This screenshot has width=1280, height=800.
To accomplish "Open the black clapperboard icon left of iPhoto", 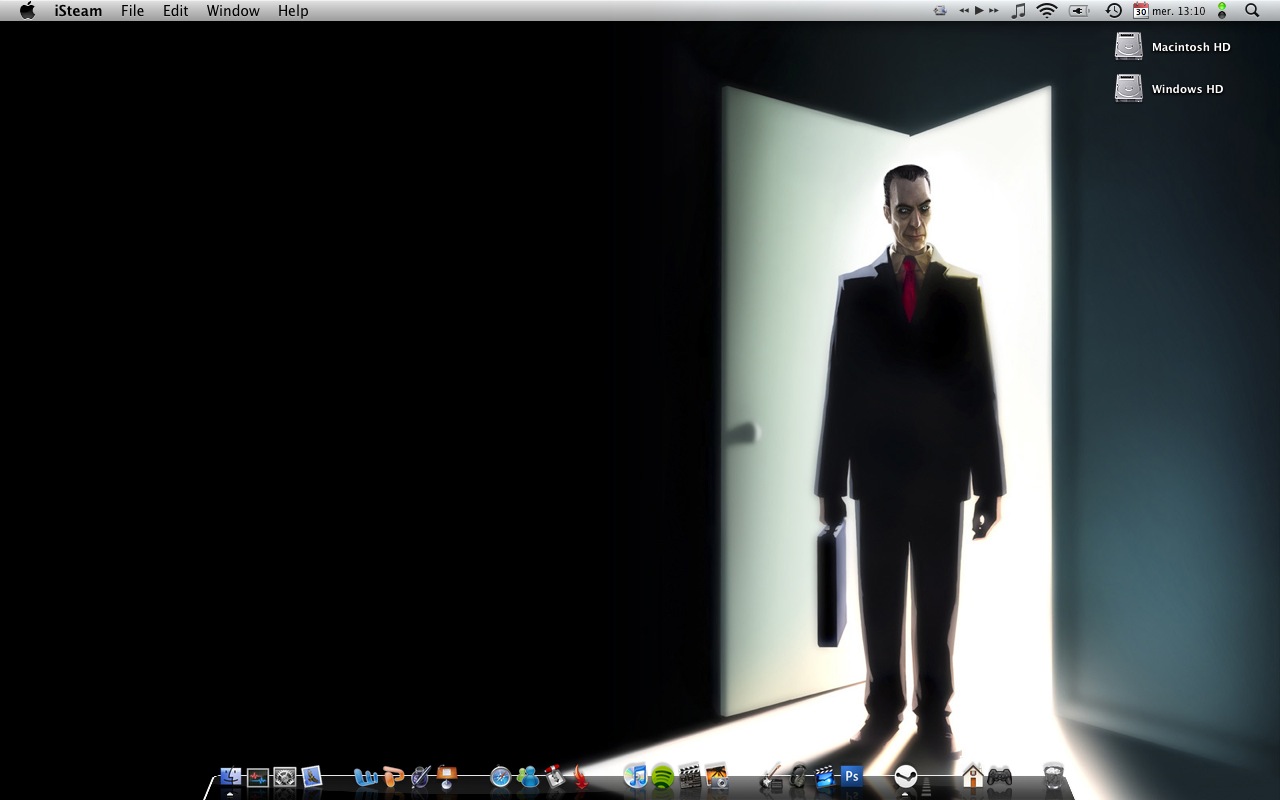I will (x=690, y=777).
